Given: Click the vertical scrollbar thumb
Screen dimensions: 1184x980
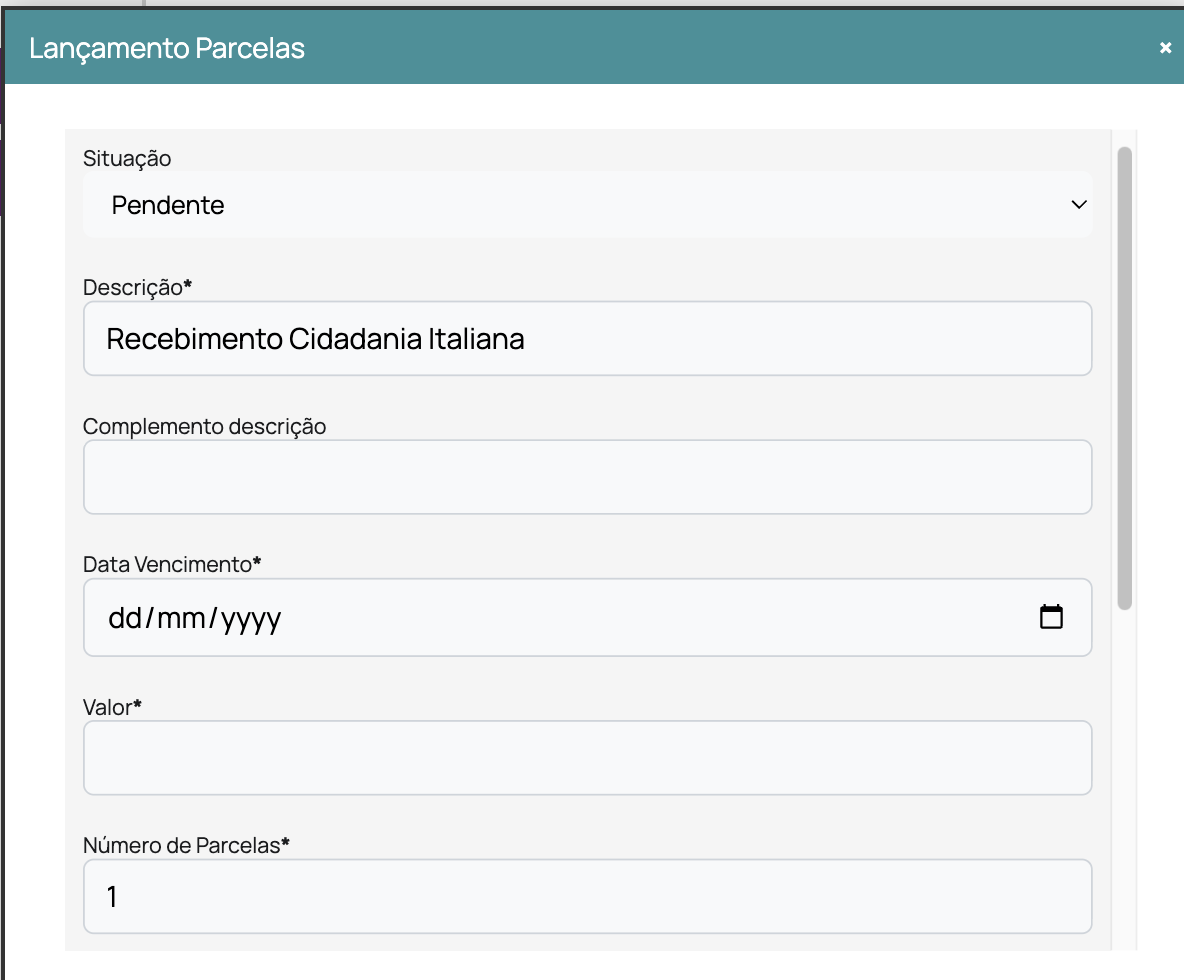Looking at the screenshot, I should pyautogui.click(x=1124, y=378).
